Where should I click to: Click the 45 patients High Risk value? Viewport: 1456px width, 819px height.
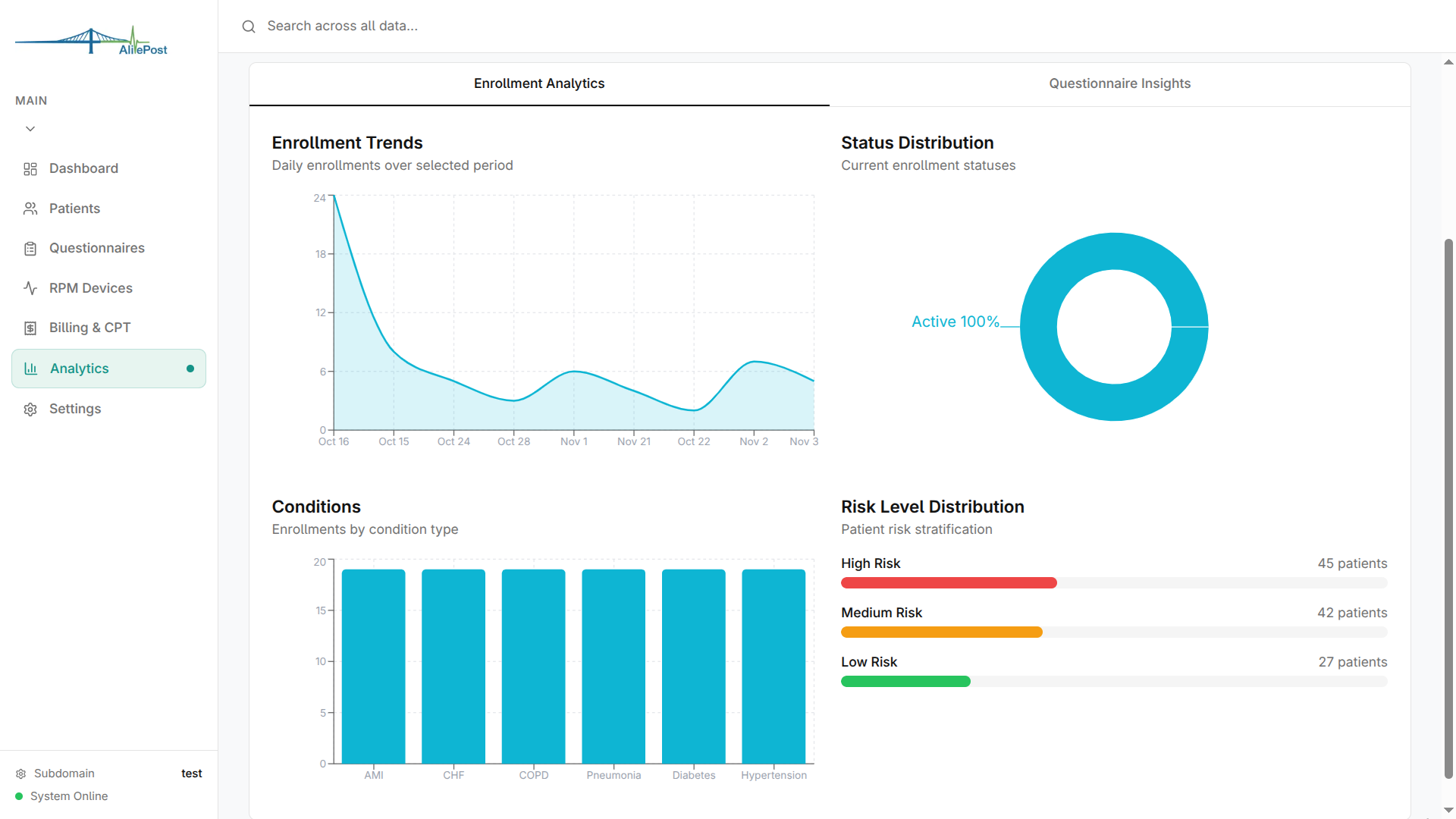[1352, 563]
